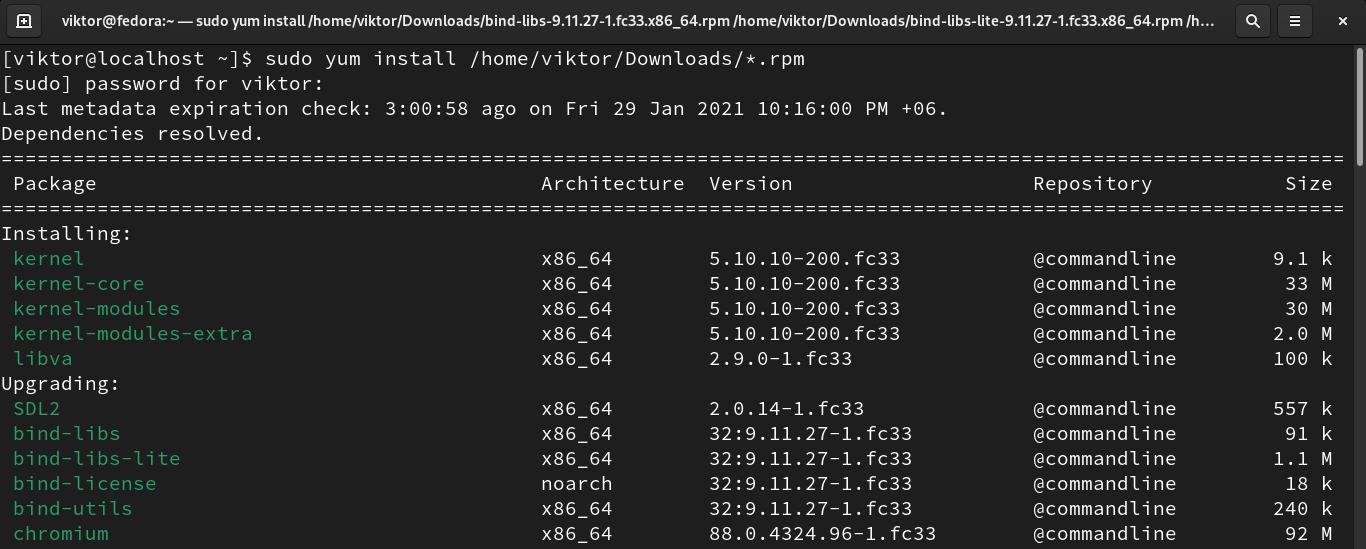Click the Architecture column header
Image resolution: width=1366 pixels, height=549 pixels.
click(x=612, y=183)
